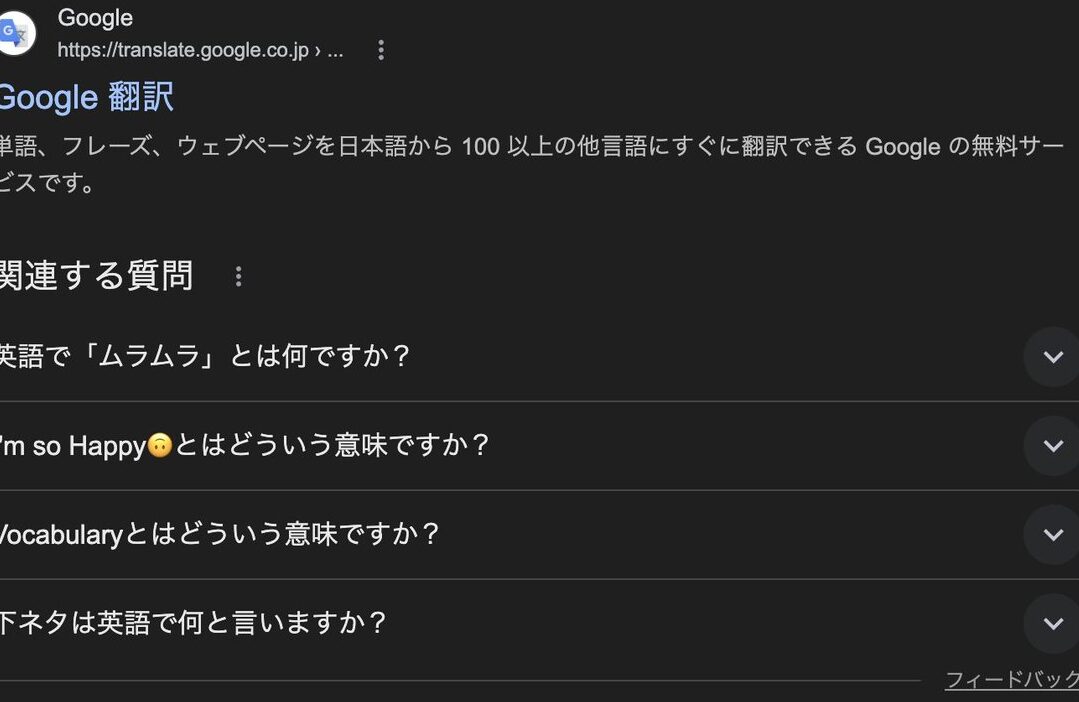The width and height of the screenshot is (1079, 702).
Task: Click the translate.google.co.jp URL text
Action: [182, 50]
